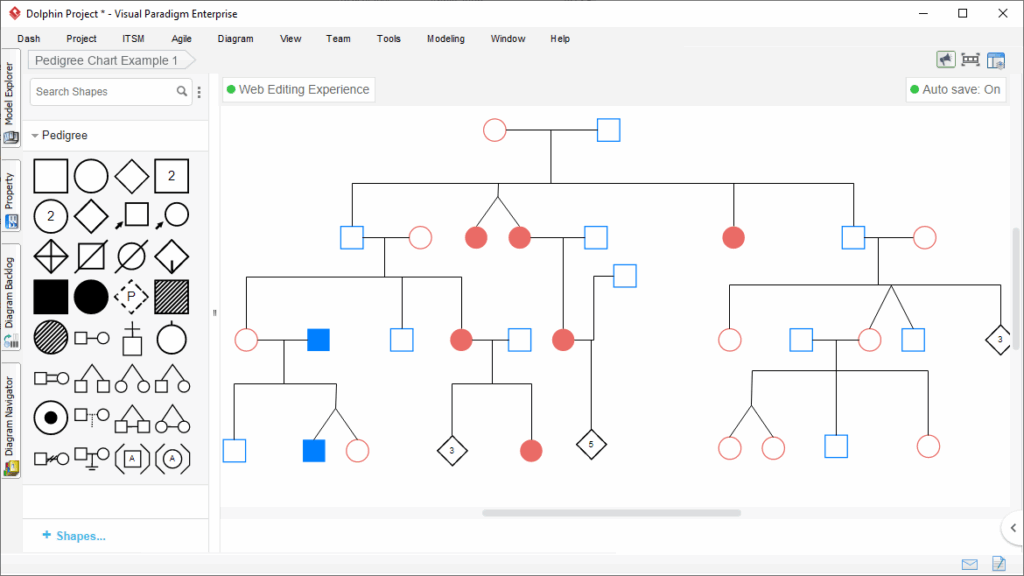This screenshot has height=576, width=1024.
Task: Pick the circle labeled 2 palette shape
Action: click(50, 216)
